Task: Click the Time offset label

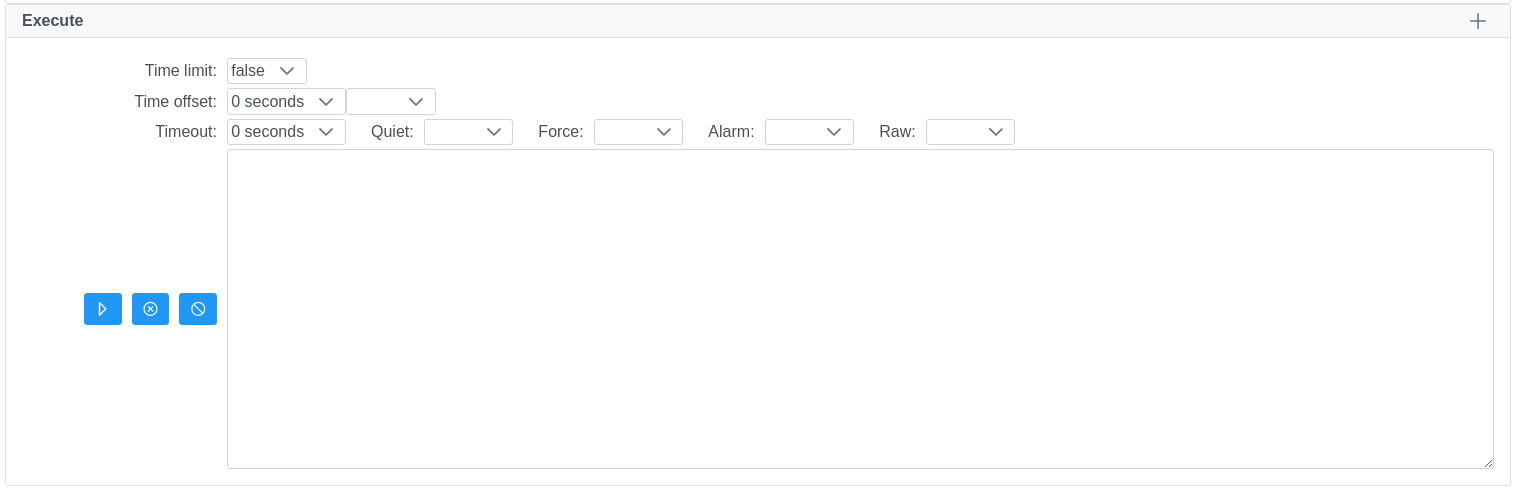Action: click(175, 102)
